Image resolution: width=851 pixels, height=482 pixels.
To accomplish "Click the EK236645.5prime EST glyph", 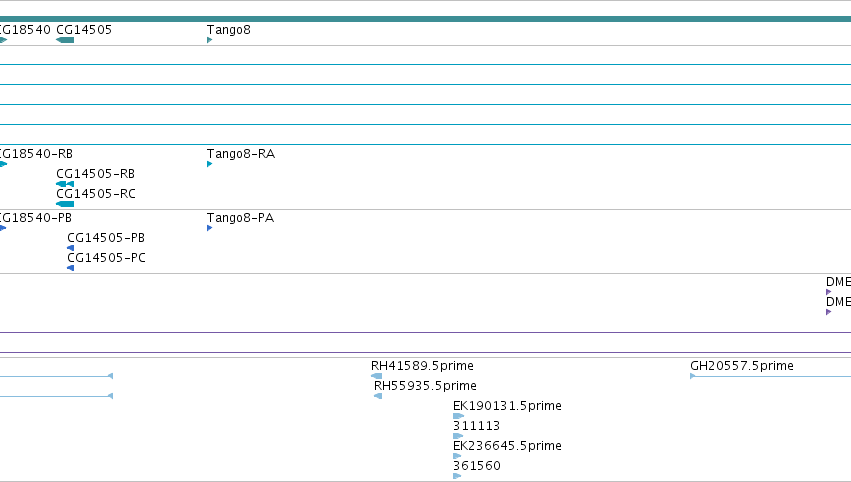I will (457, 456).
